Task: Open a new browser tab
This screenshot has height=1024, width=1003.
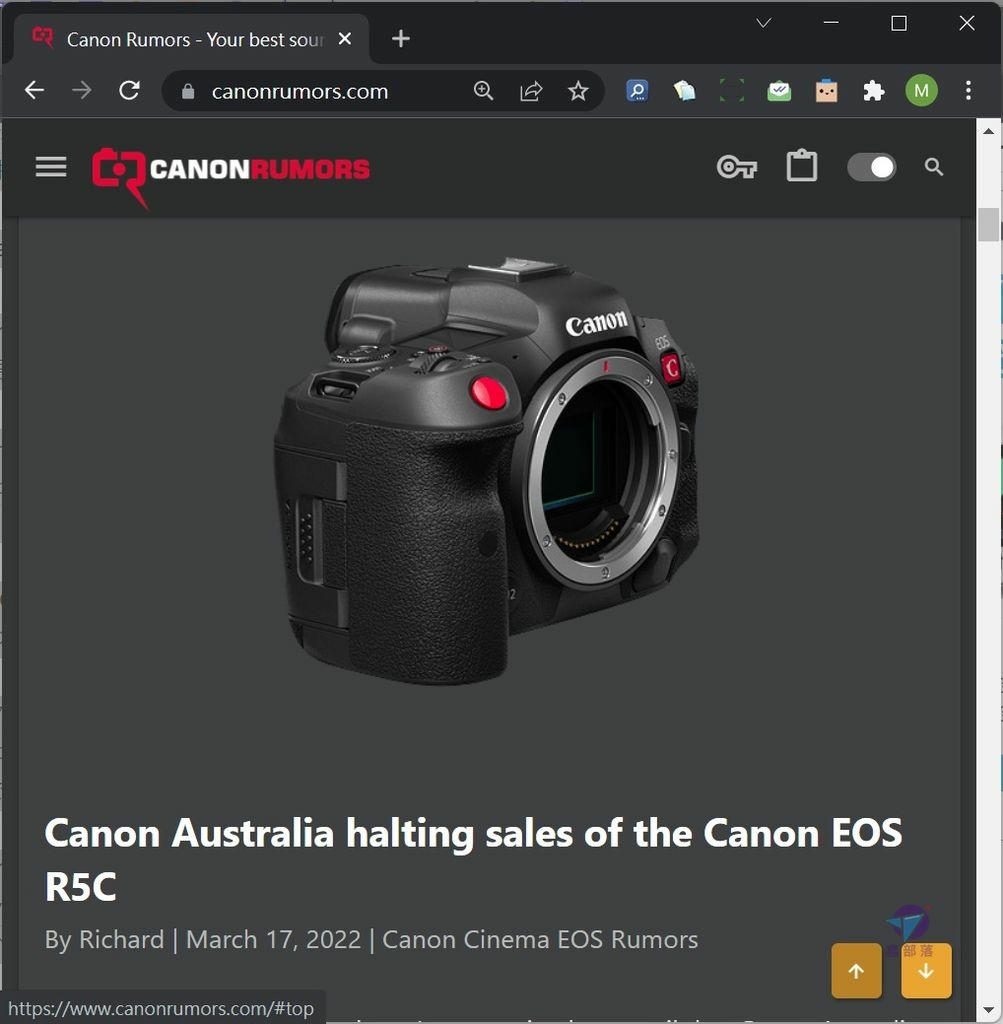Action: (x=400, y=39)
